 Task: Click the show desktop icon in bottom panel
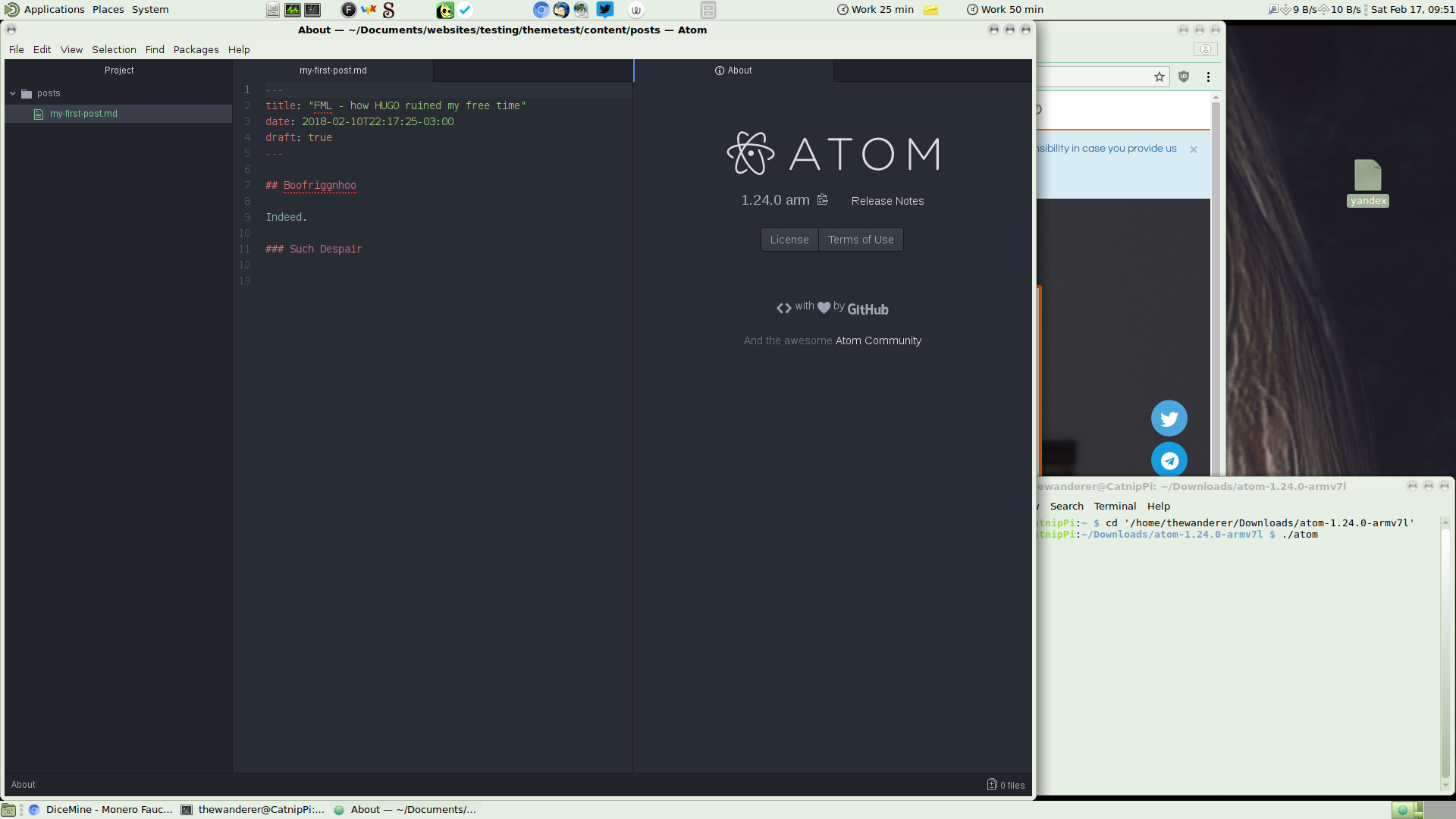pos(8,810)
